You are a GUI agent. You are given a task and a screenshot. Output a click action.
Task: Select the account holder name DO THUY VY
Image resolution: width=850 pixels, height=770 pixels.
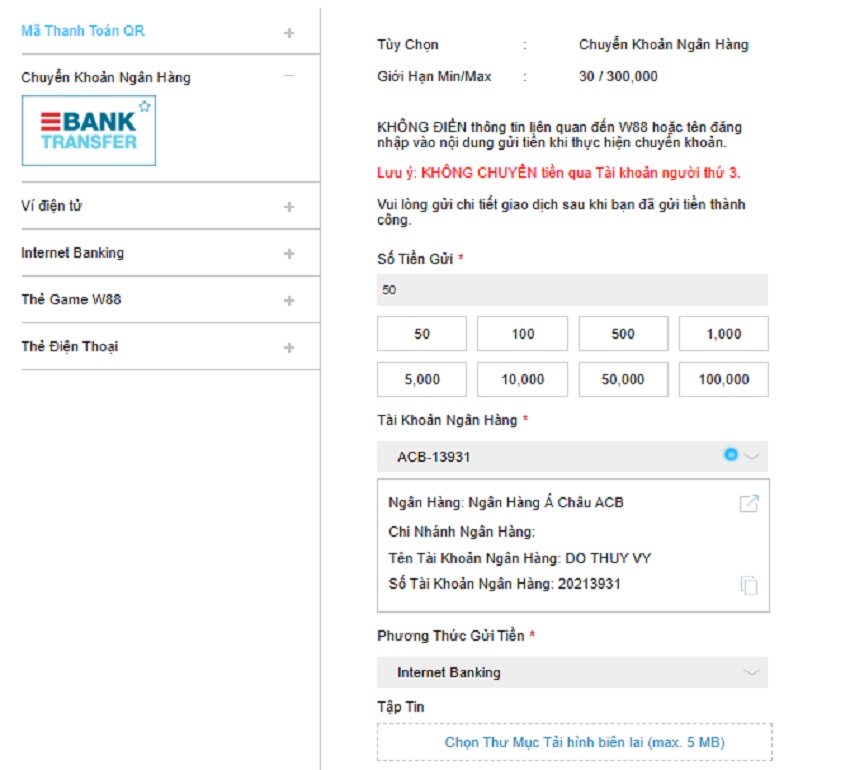click(x=608, y=558)
